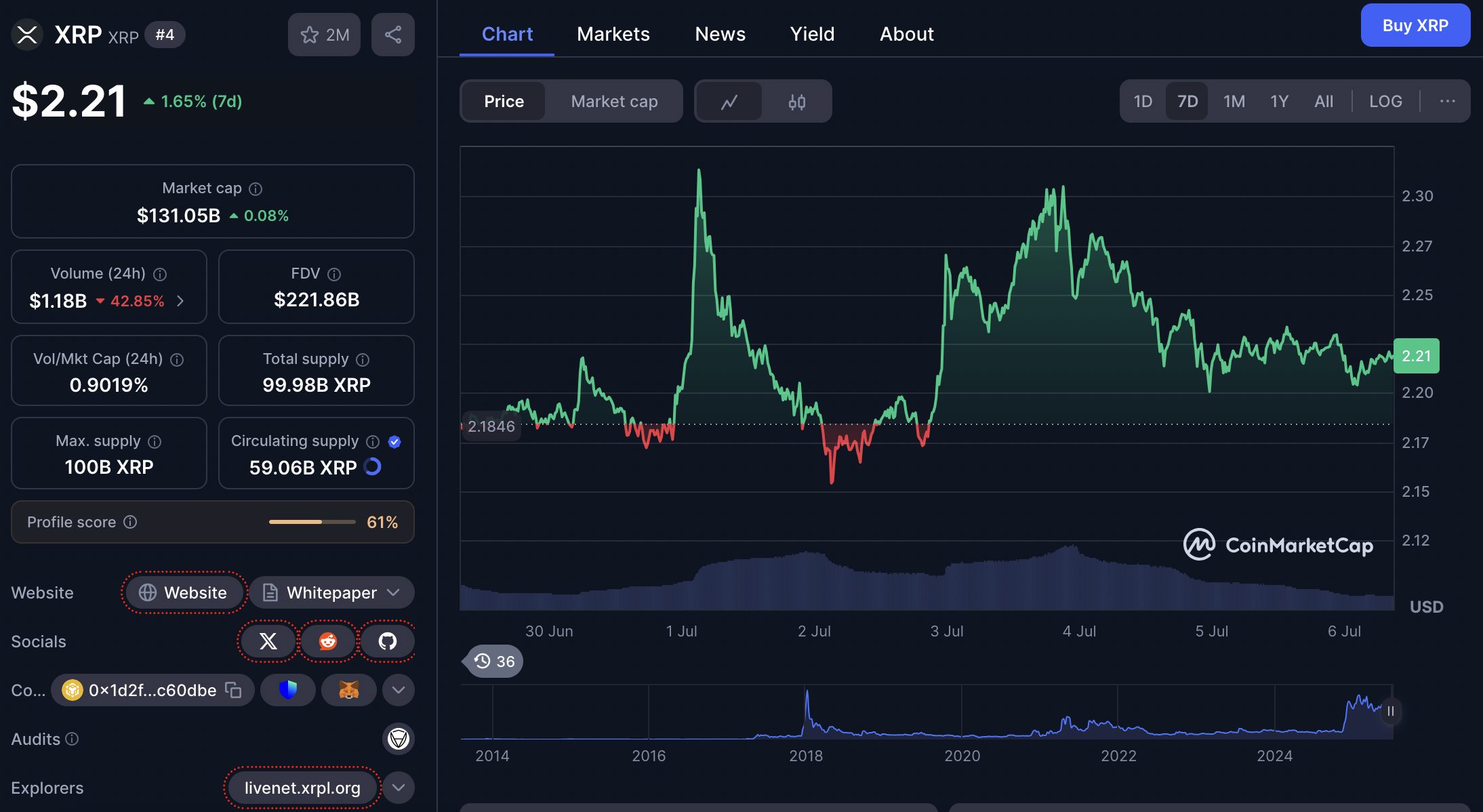This screenshot has width=1483, height=812.
Task: Copy the contract address 0x1d2f...c60dbe
Action: coord(233,690)
